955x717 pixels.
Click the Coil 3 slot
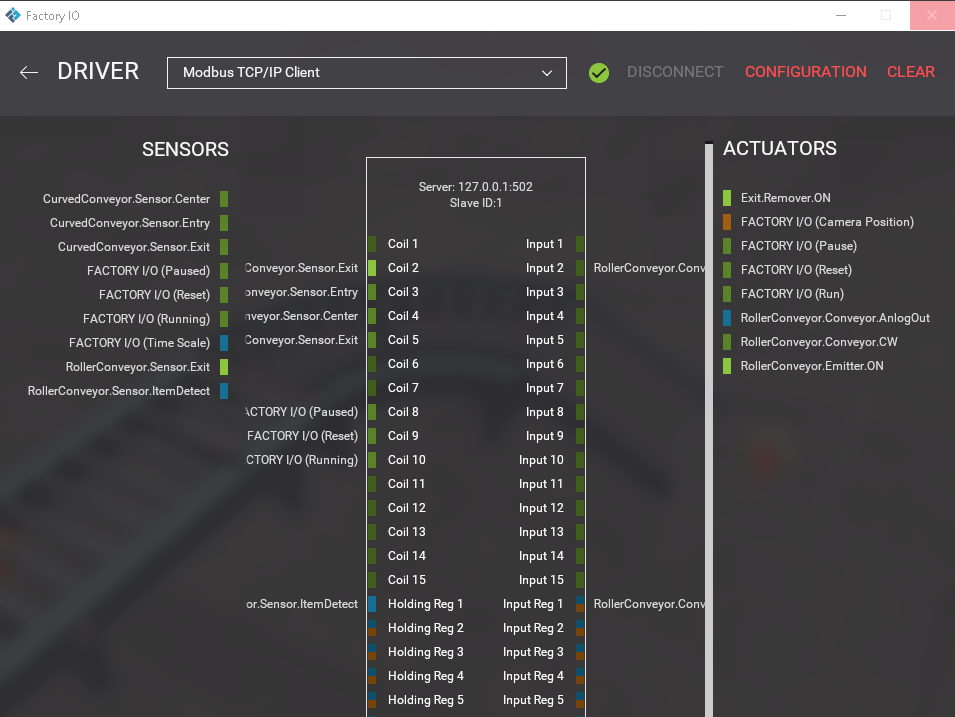403,292
